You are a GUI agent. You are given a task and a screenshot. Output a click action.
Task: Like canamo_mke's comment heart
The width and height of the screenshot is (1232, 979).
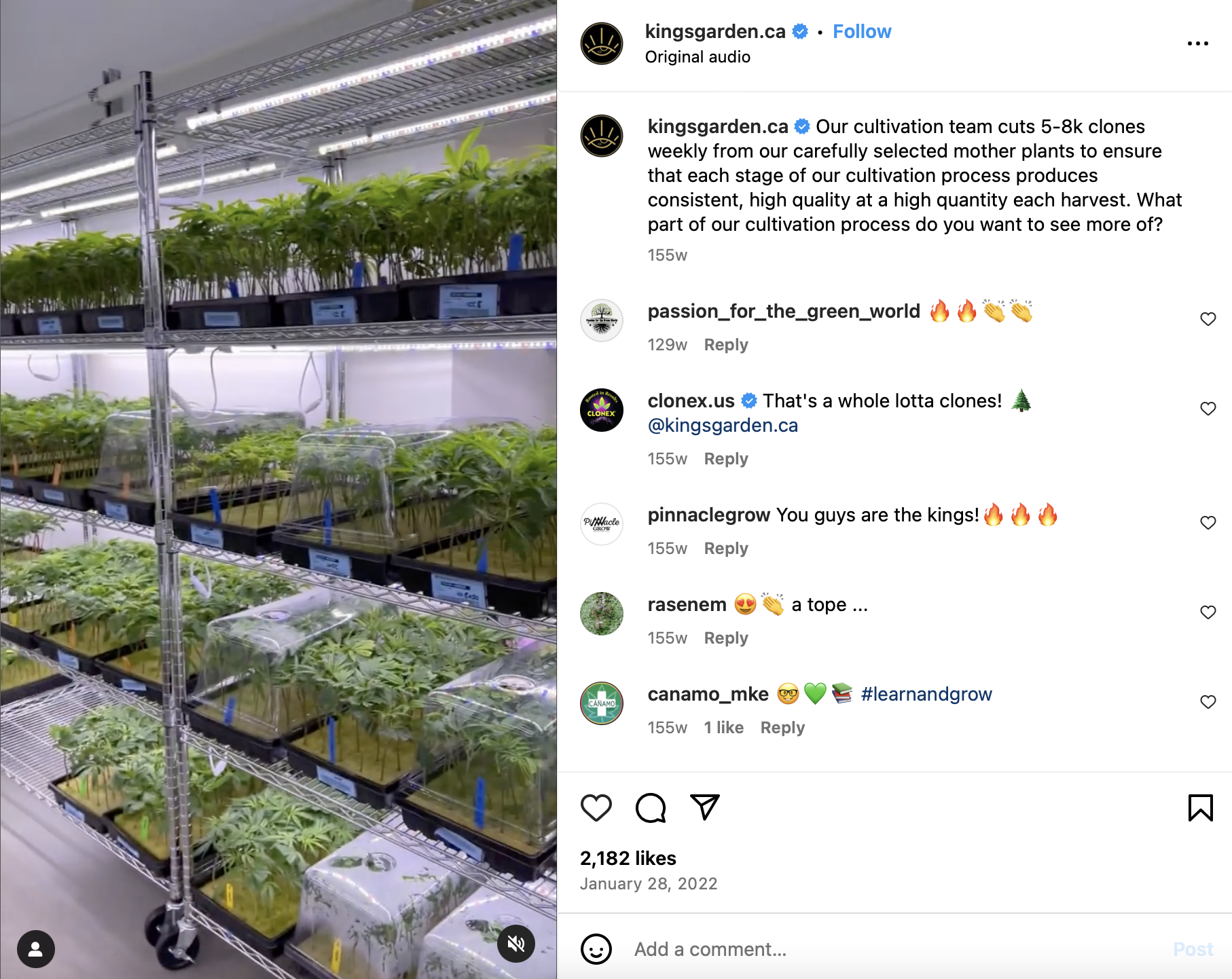pyautogui.click(x=1208, y=702)
